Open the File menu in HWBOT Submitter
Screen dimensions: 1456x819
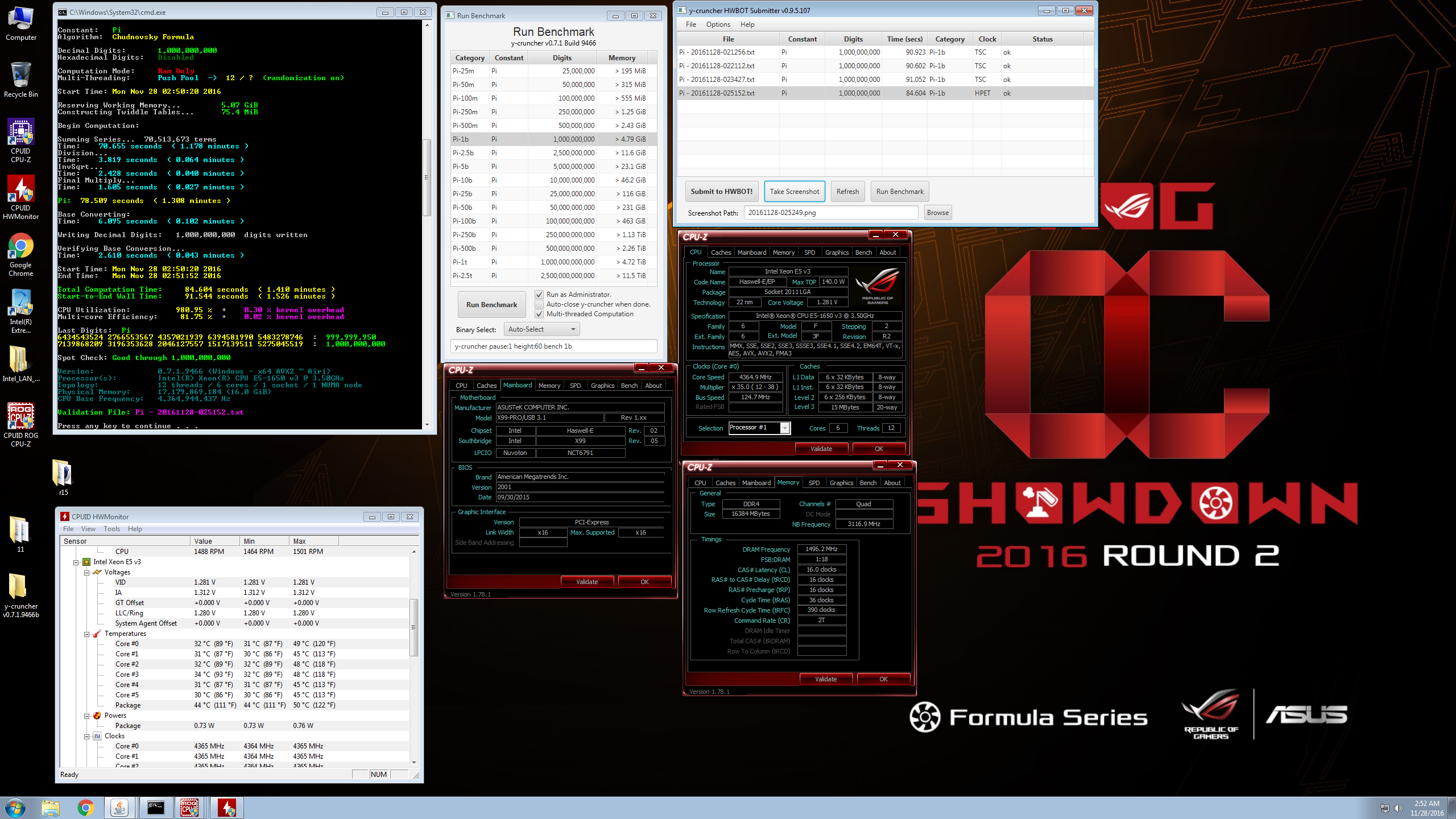tap(691, 24)
